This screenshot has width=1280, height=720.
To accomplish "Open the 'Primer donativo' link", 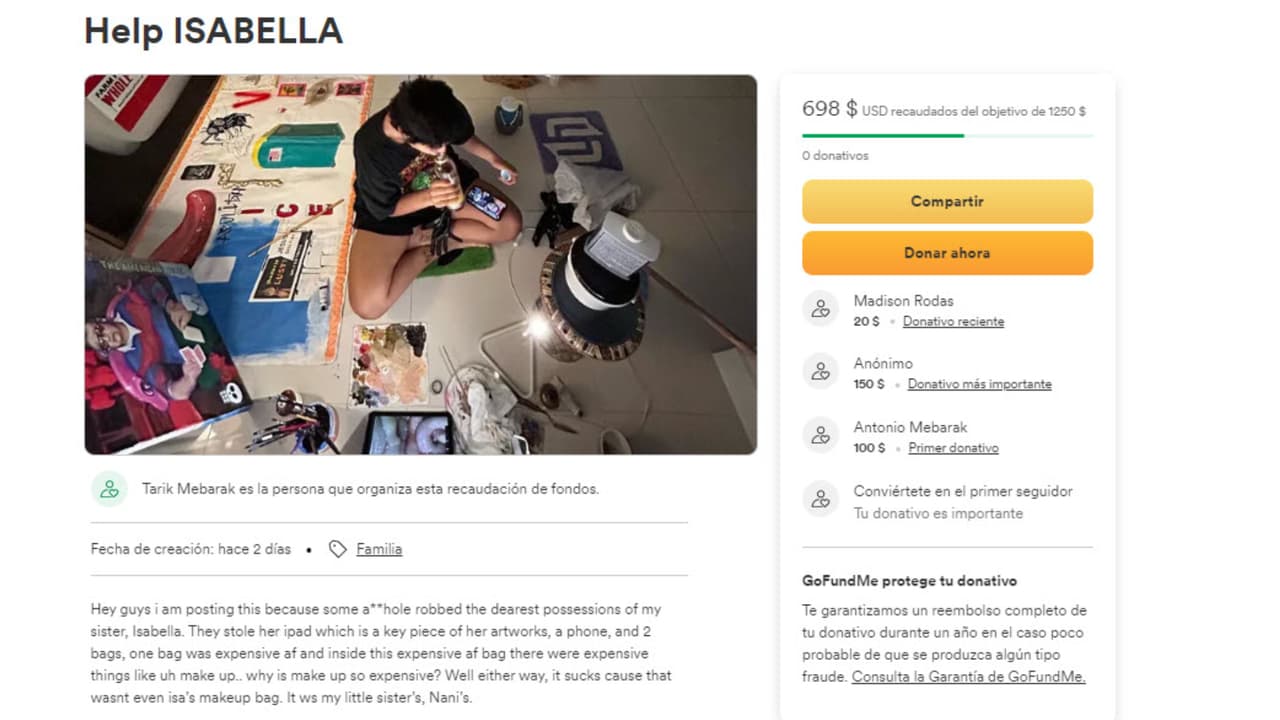I will (954, 447).
